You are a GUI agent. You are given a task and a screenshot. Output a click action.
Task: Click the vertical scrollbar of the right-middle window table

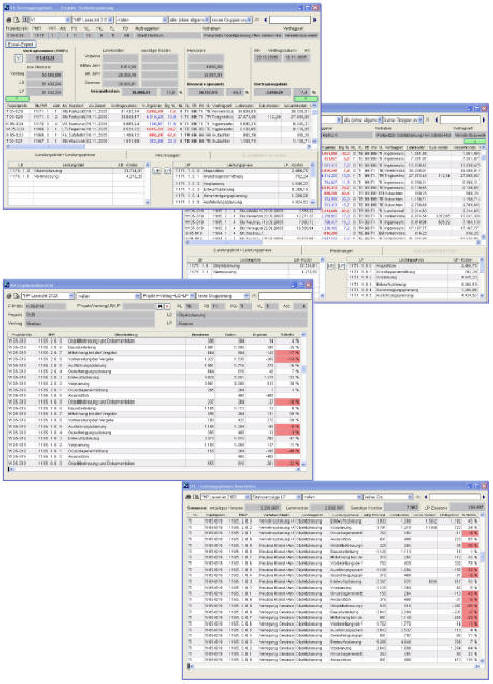coord(483,192)
